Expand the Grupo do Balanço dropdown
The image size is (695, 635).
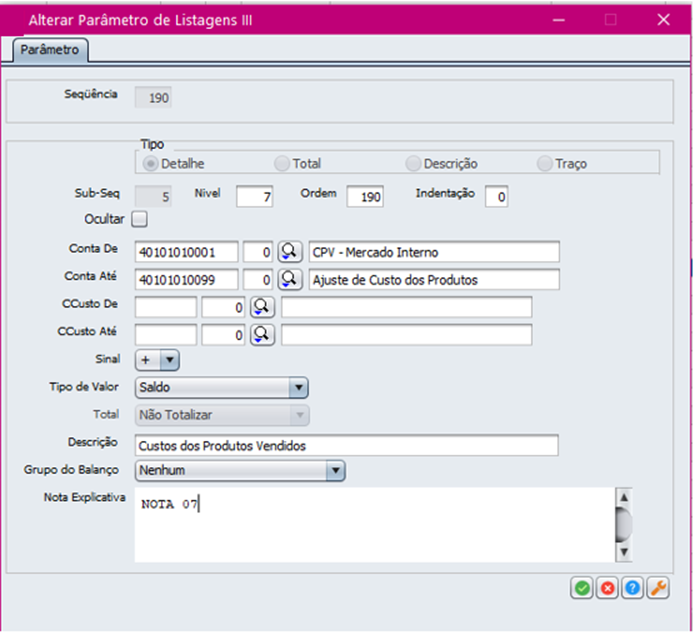[x=335, y=469]
